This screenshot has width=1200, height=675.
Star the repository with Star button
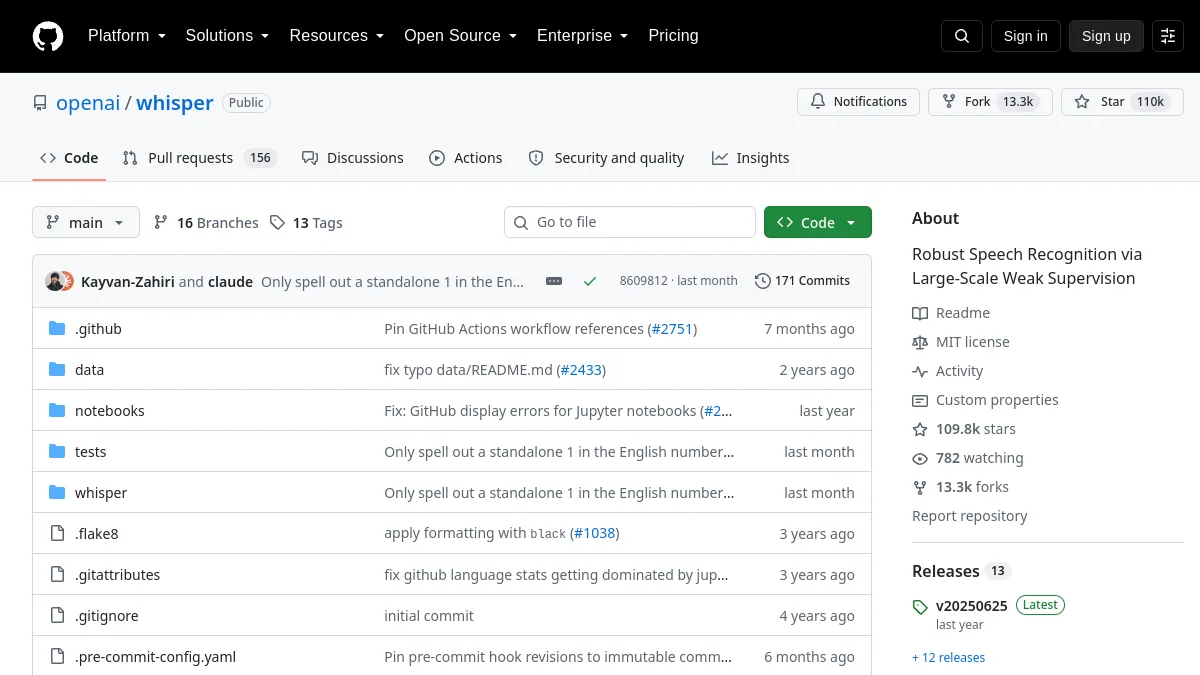coord(1122,102)
